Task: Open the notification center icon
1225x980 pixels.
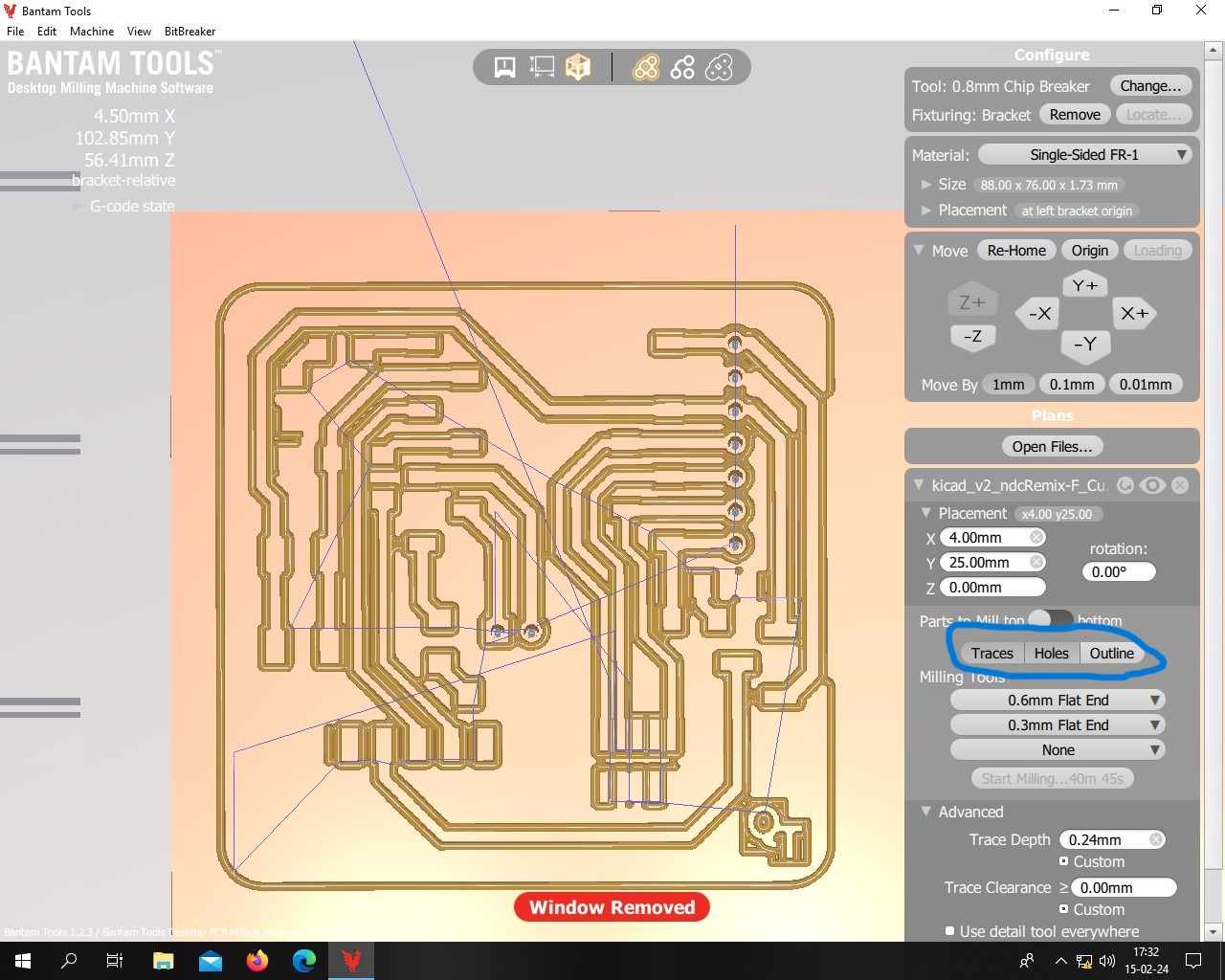Action: pos(1193,961)
